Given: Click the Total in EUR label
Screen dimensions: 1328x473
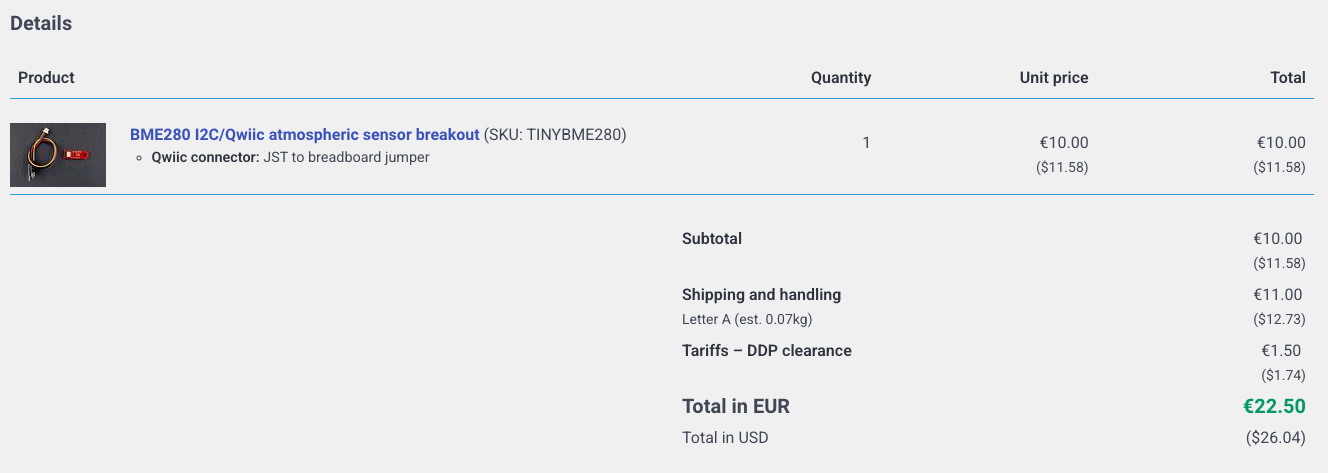Looking at the screenshot, I should (x=735, y=407).
